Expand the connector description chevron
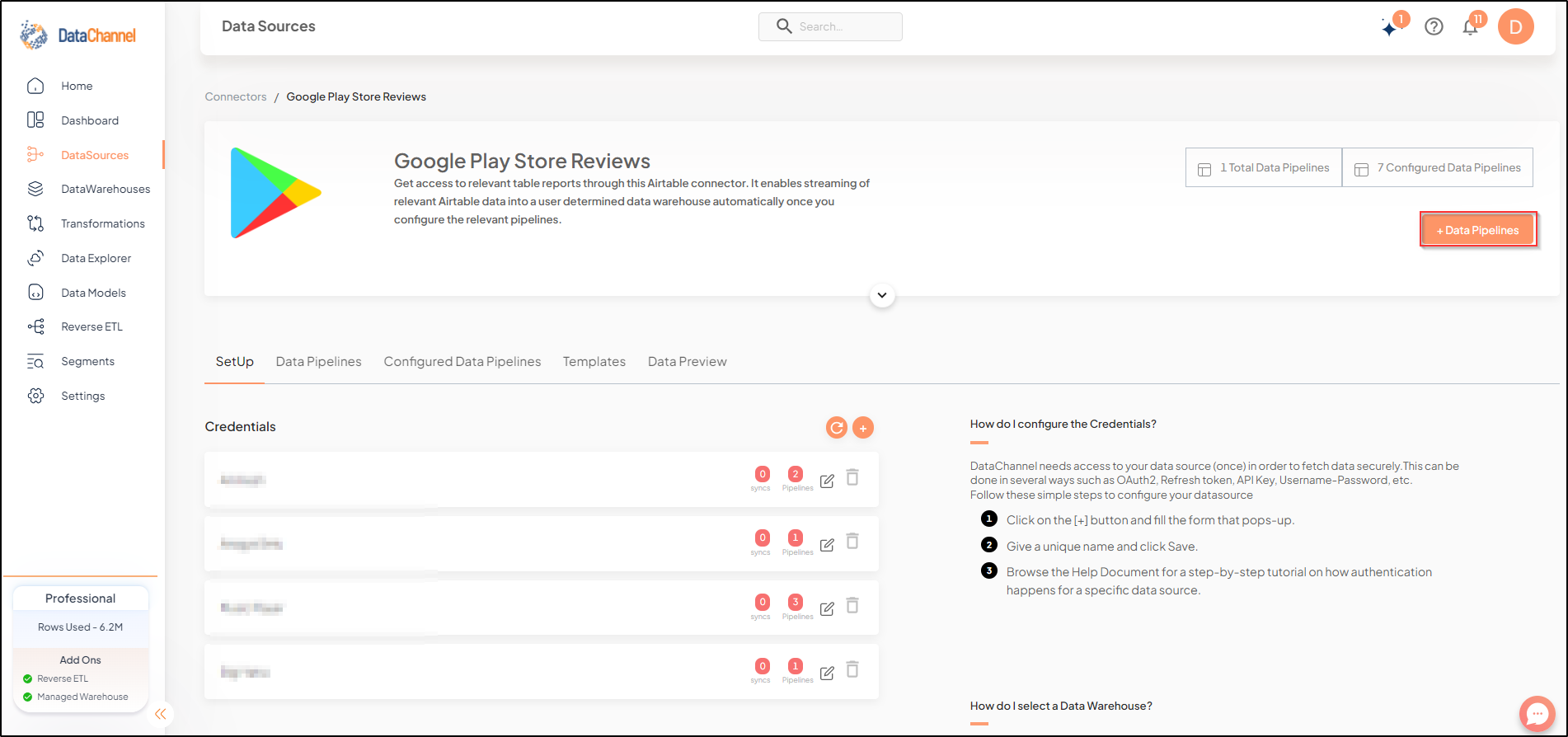Image resolution: width=1568 pixels, height=737 pixels. point(882,295)
